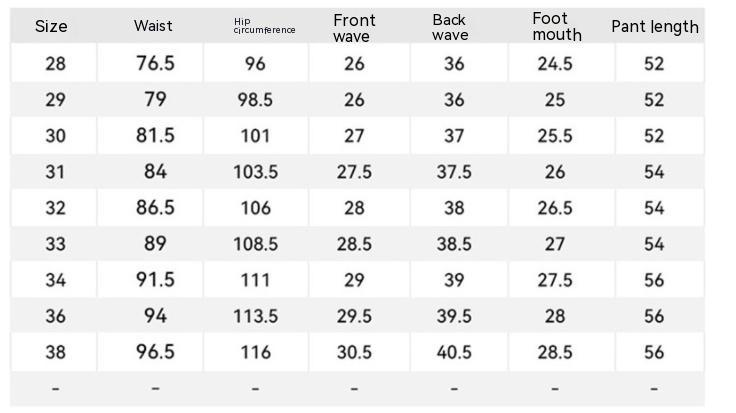
Task: Click front wave value 28 for size 32
Action: click(354, 208)
